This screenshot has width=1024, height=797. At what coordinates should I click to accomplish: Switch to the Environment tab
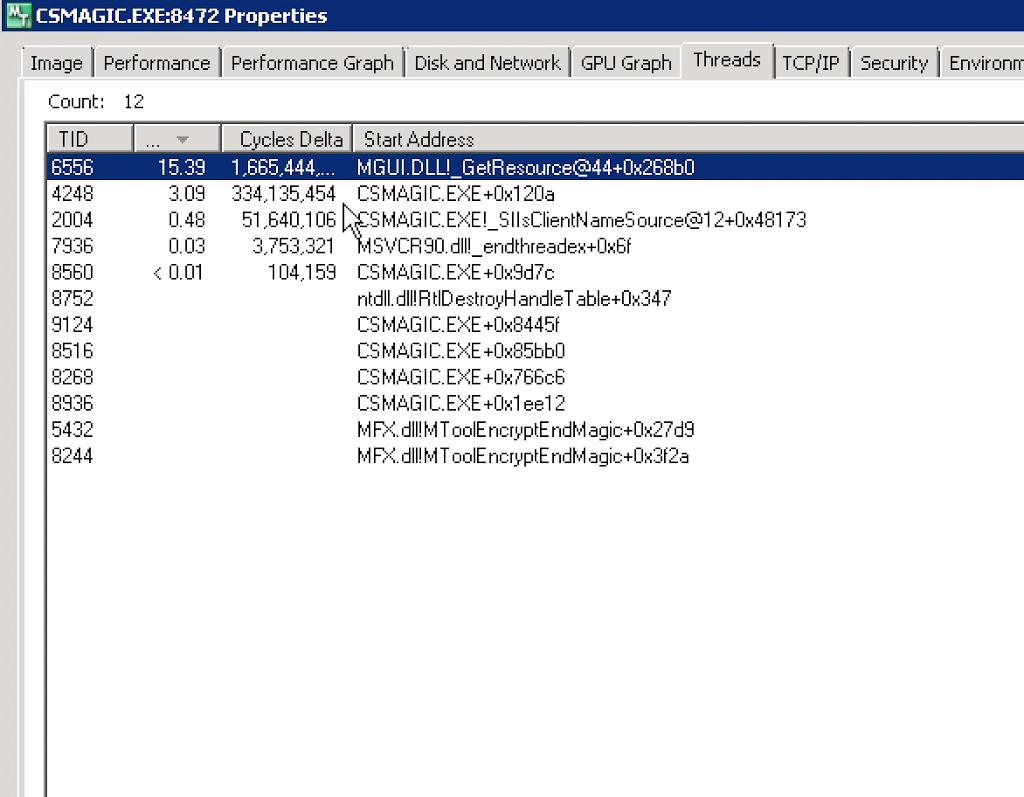pos(985,63)
